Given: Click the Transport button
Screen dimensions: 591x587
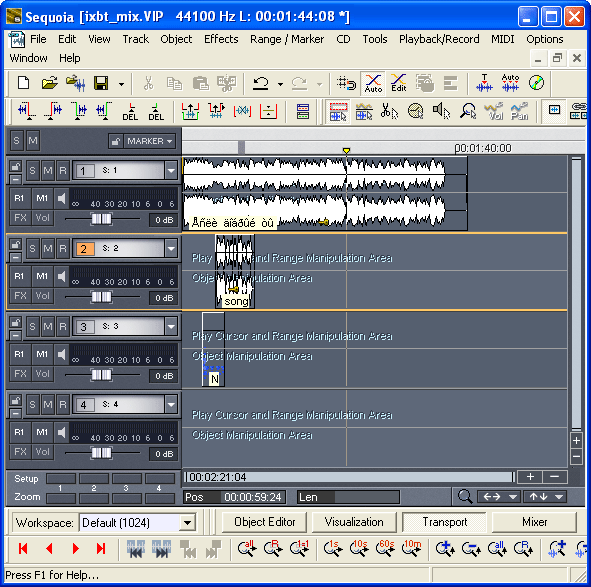Looking at the screenshot, I should [444, 522].
